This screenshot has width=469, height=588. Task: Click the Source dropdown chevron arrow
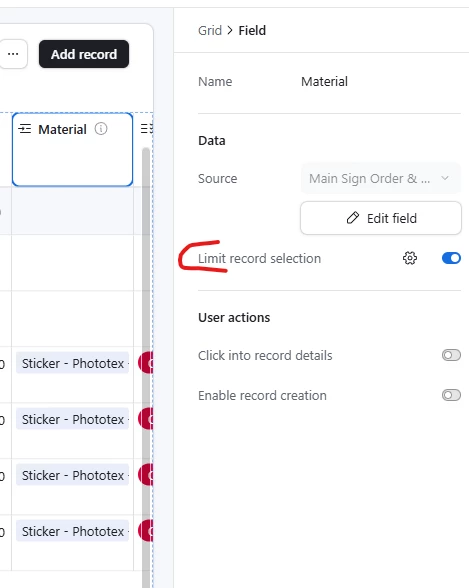click(445, 178)
